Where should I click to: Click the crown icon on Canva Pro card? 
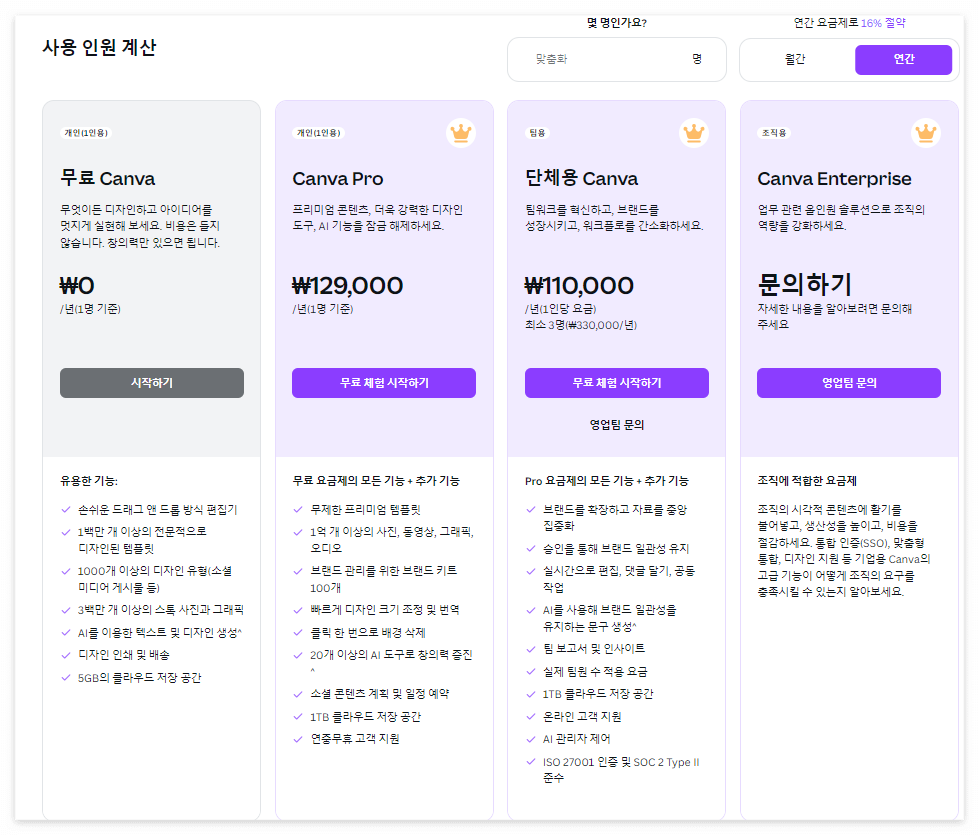[x=460, y=132]
